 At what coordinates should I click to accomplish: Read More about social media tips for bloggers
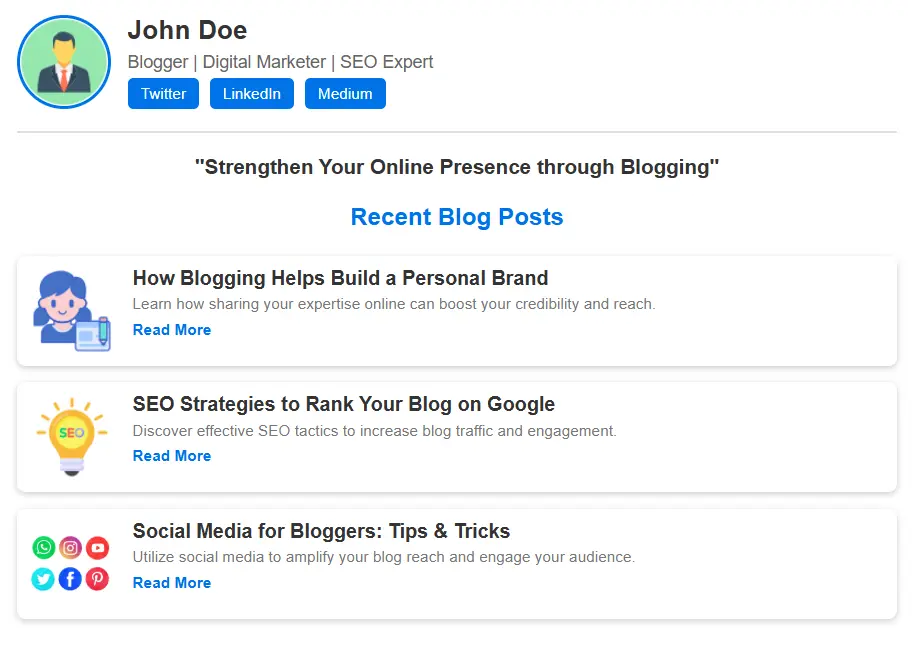point(171,582)
